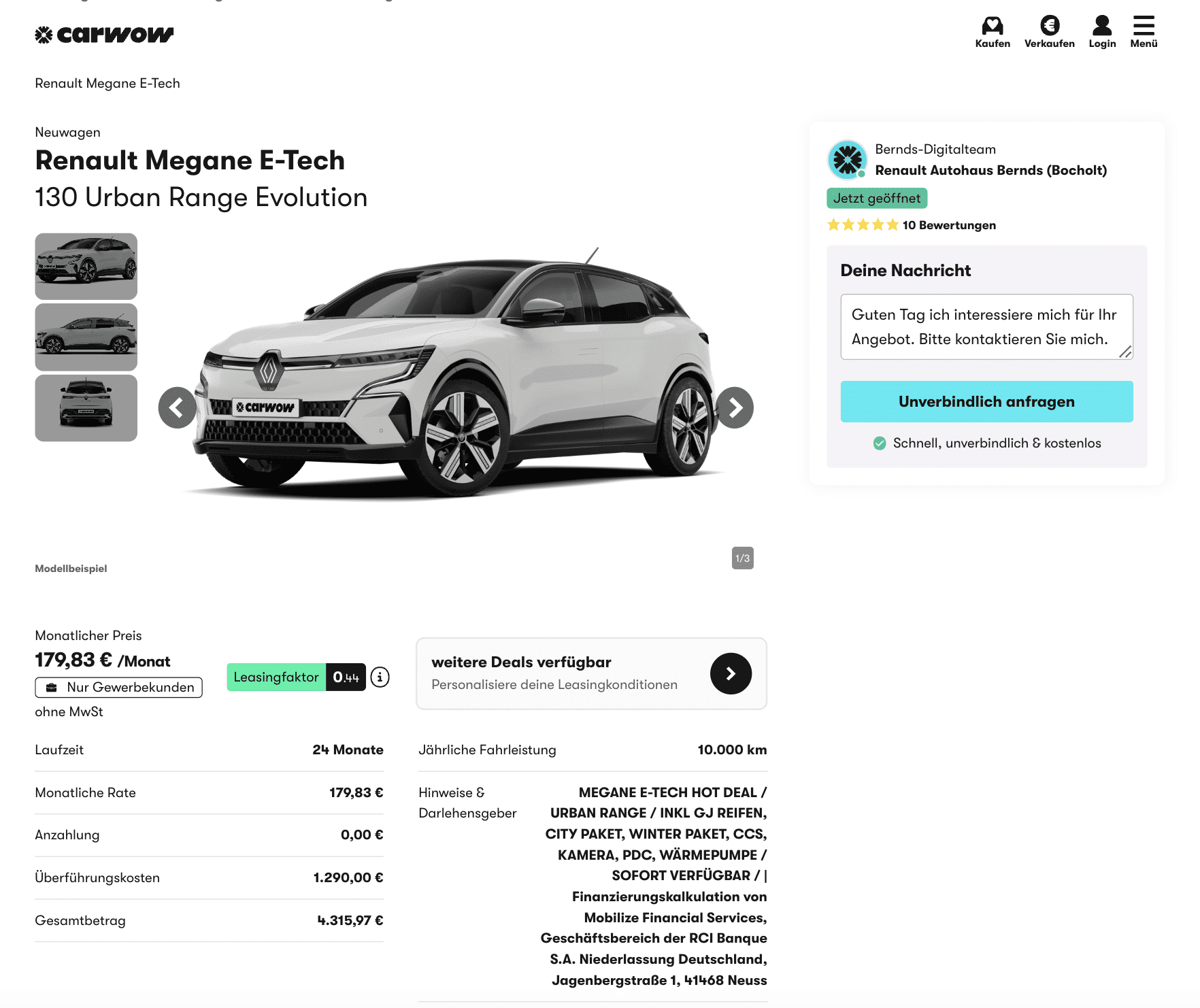This screenshot has width=1200, height=1008.
Task: Click Renault Megane E-Tech breadcrumb
Action: 107,83
